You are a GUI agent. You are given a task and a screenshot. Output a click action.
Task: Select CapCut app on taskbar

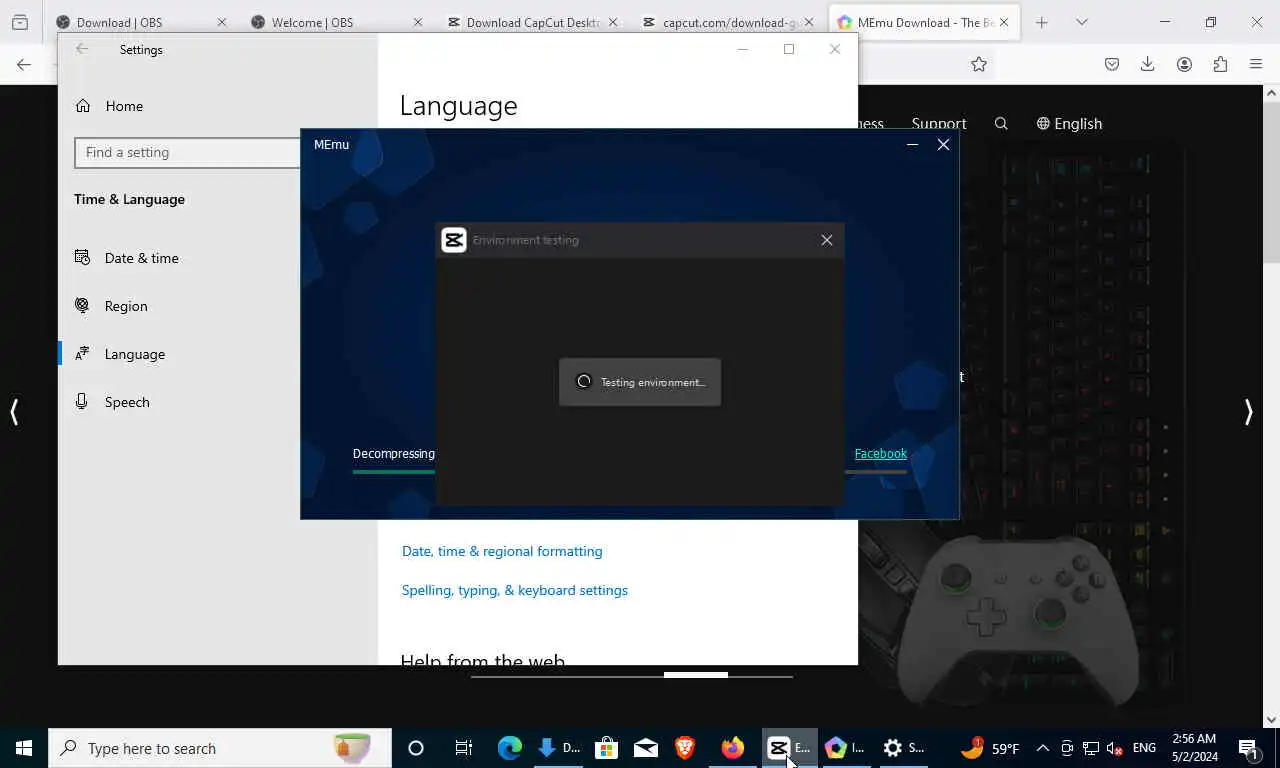(x=789, y=748)
